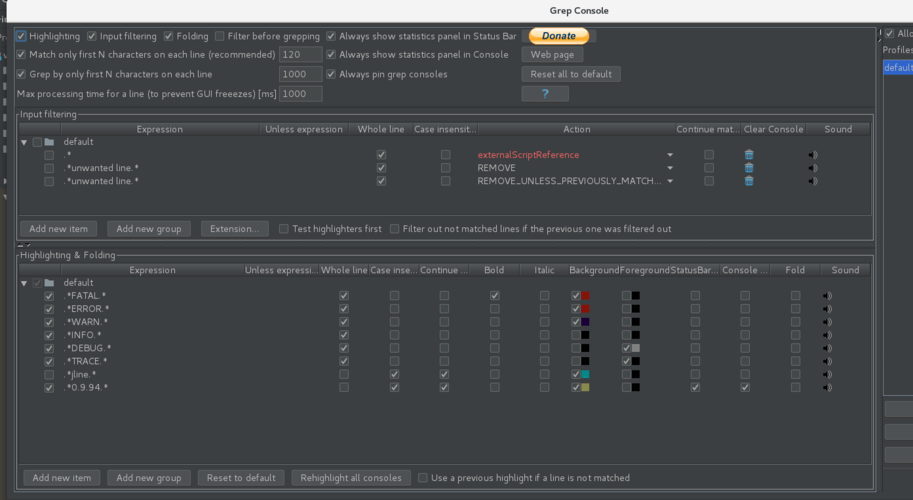
Task: Toggle the Highlighting checkbox
Action: (21, 36)
